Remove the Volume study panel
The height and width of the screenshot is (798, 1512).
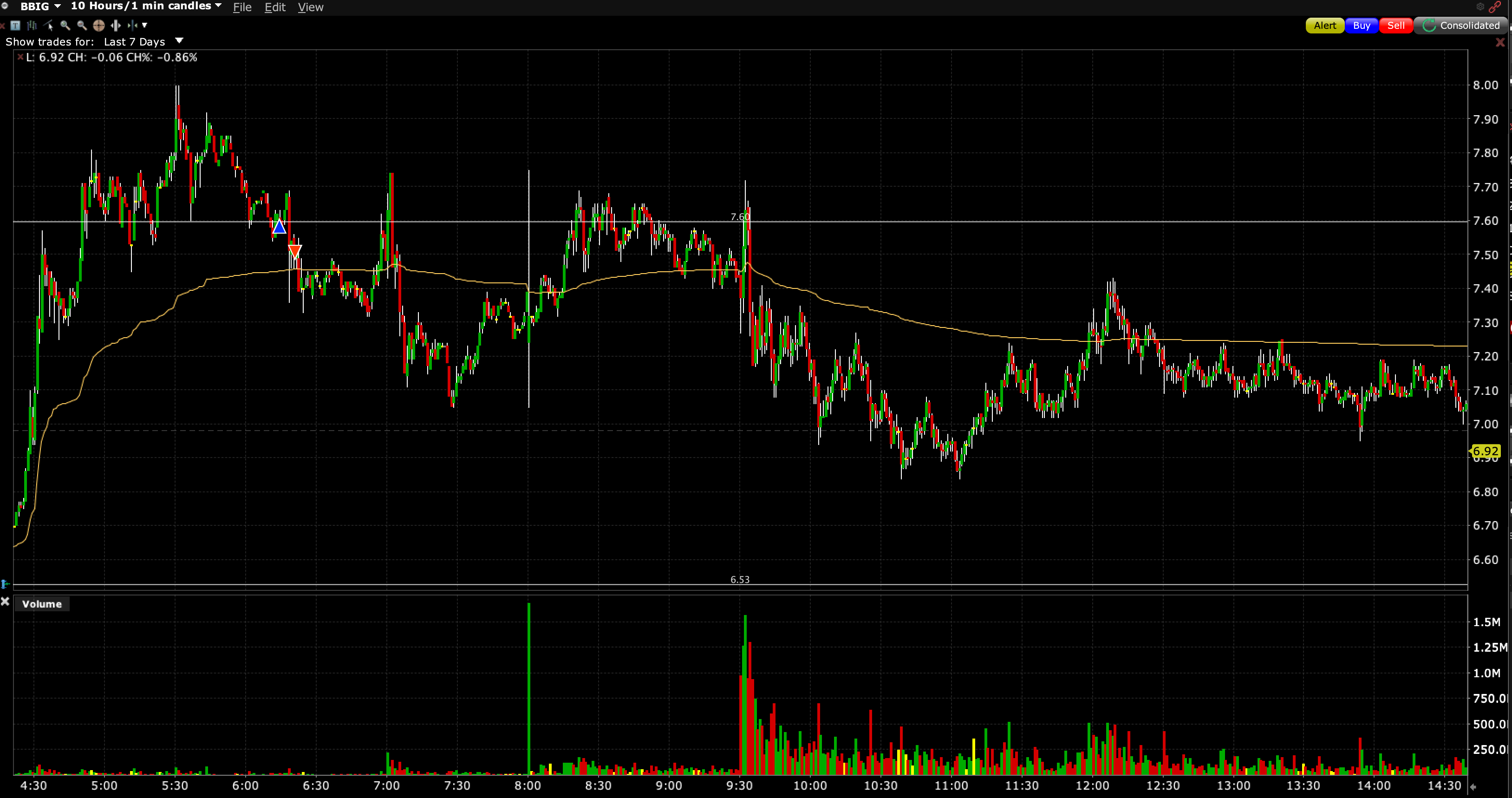click(x=5, y=602)
